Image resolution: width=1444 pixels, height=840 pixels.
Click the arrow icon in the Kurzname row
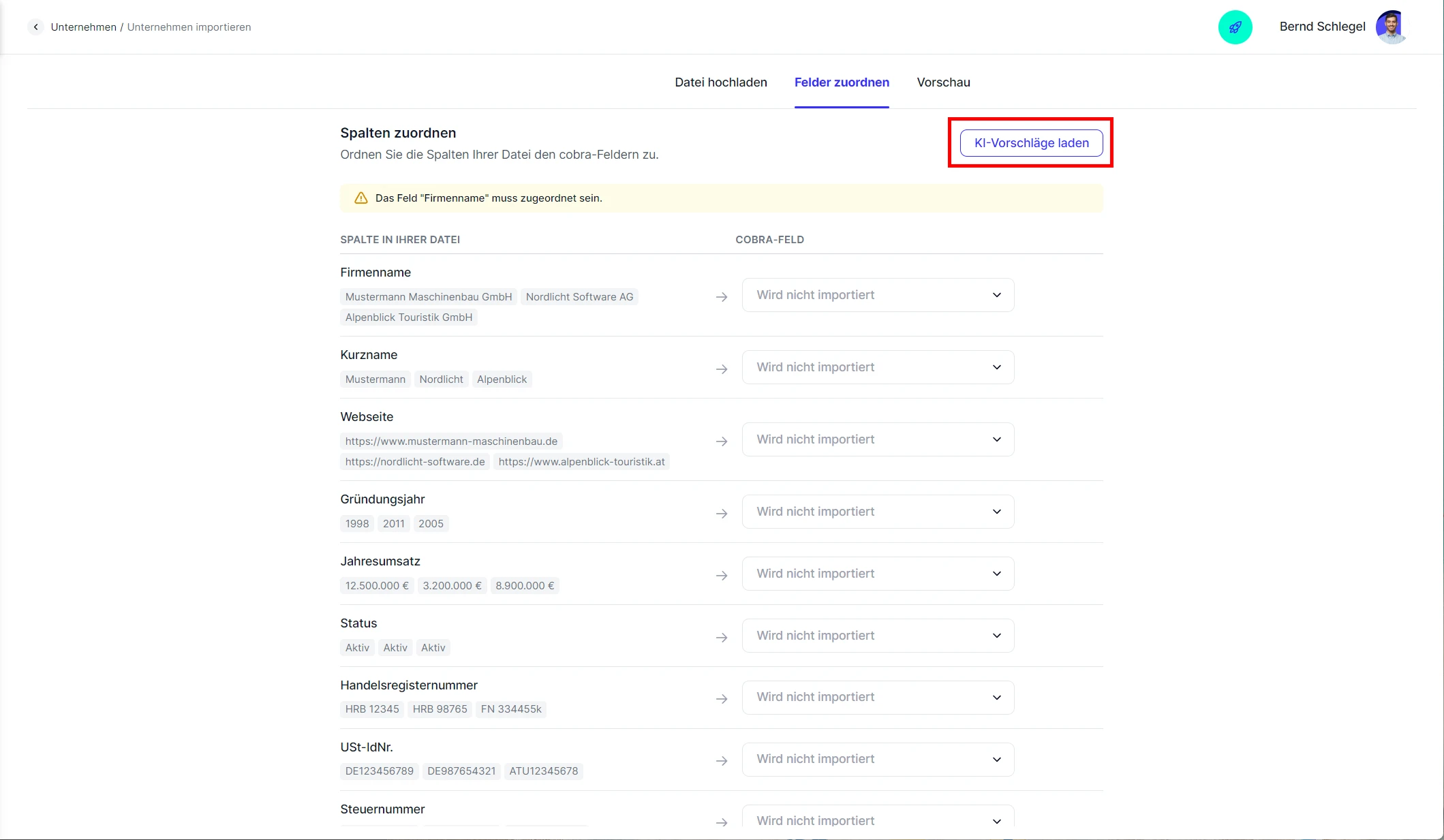pos(722,369)
